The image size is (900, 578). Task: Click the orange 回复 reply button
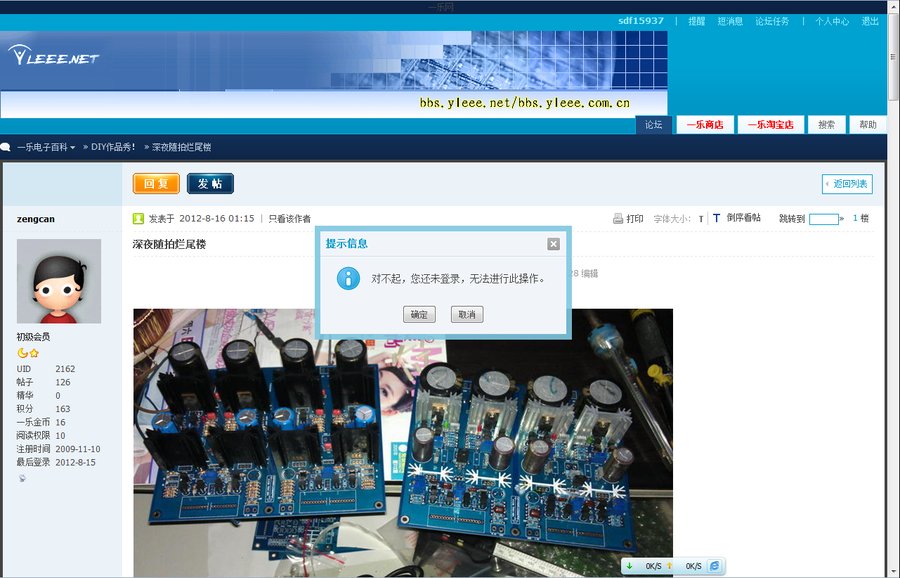[154, 184]
